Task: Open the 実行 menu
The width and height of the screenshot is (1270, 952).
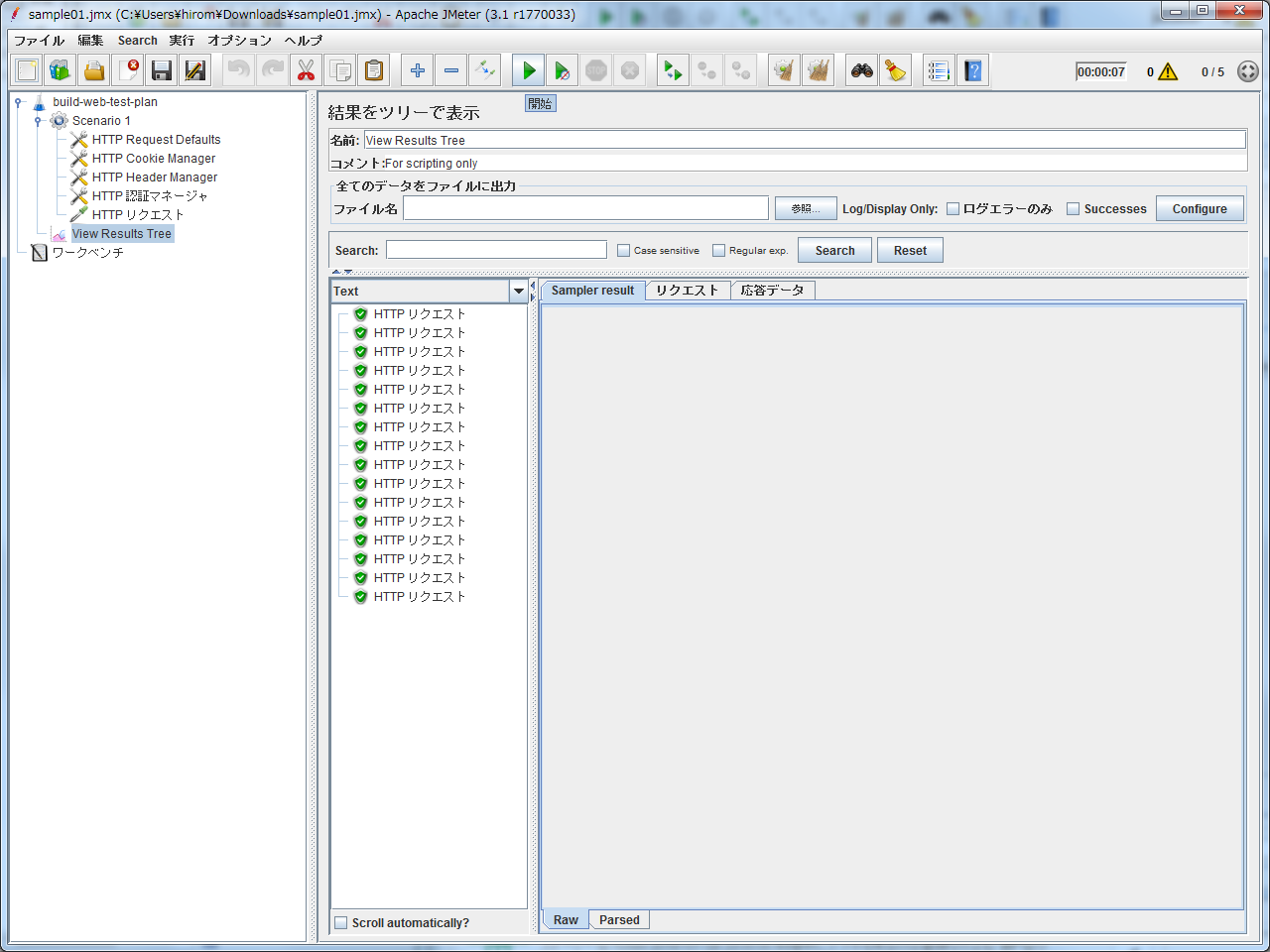Action: 182,41
